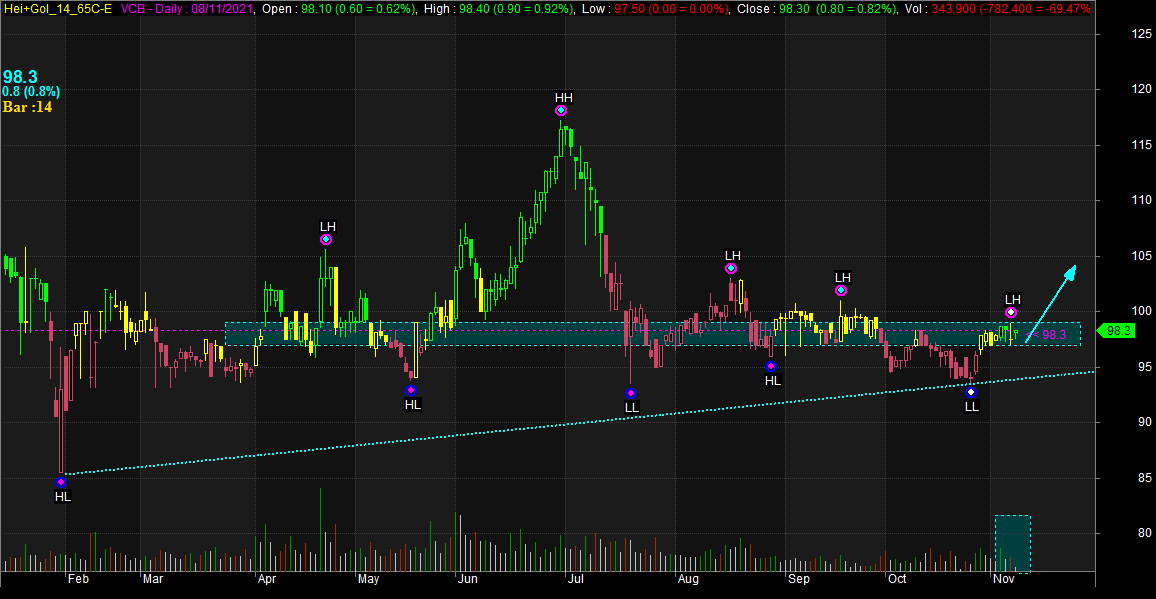This screenshot has height=599, width=1156.
Task: Click the teal highlighted volume box
Action: click(1012, 543)
